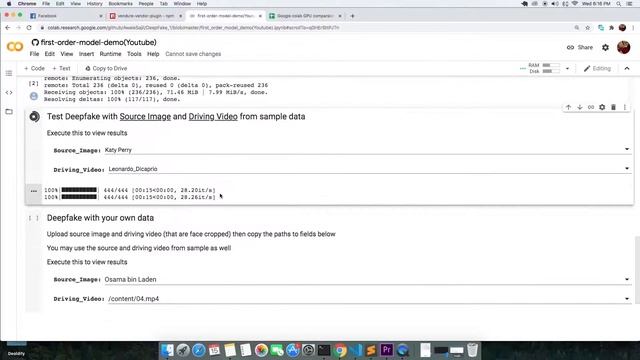Open the Files folder sidebar icon
This screenshot has width=640, height=360.
coord(9,111)
